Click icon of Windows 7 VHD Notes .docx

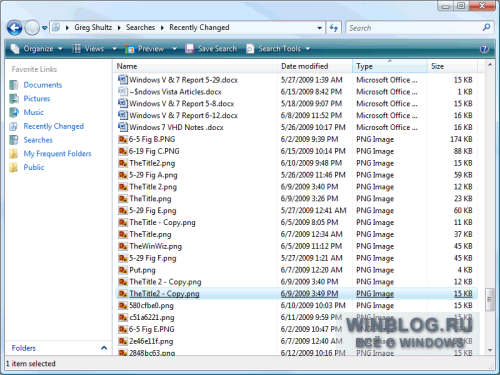pyautogui.click(x=123, y=127)
